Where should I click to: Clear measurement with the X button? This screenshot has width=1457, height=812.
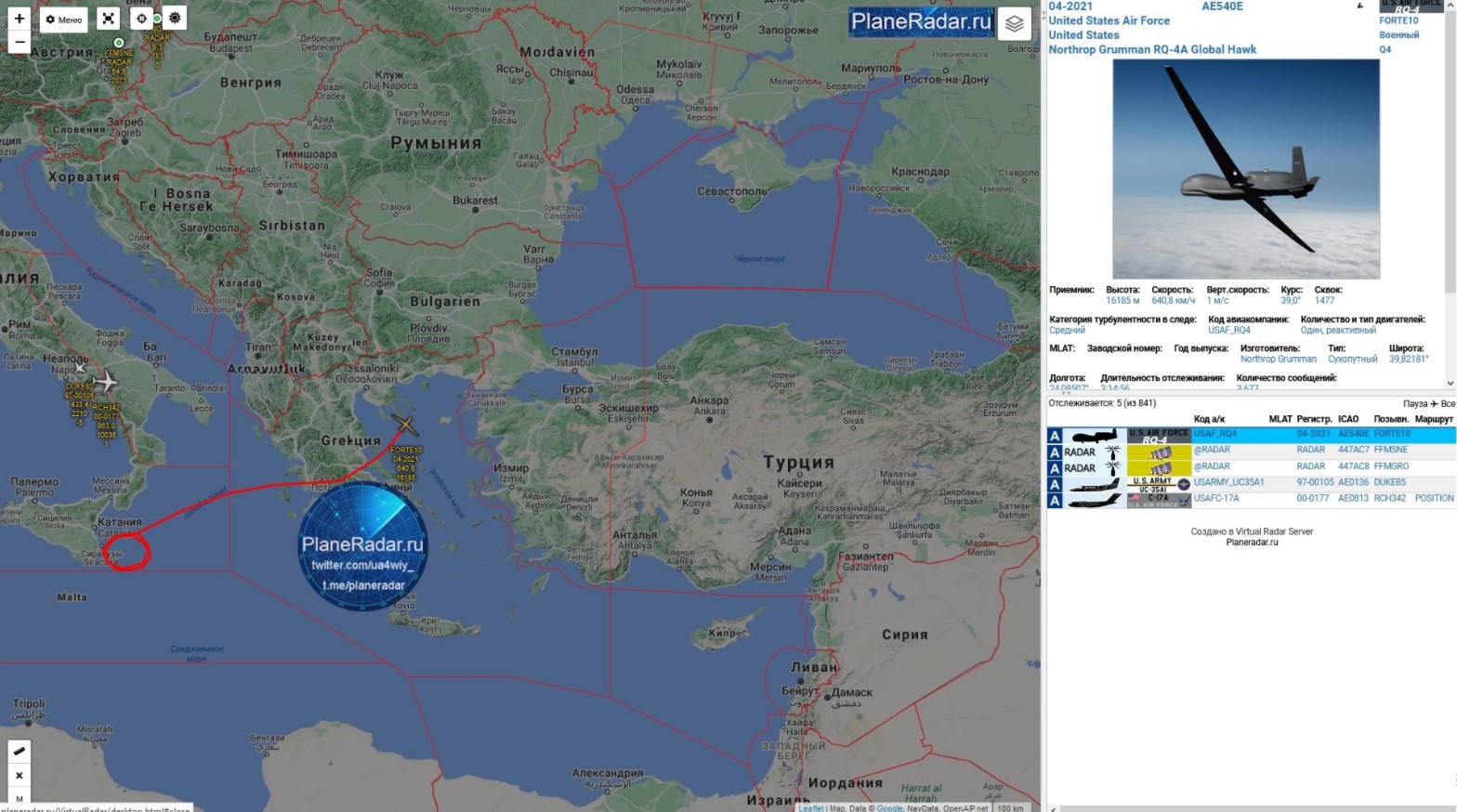pyautogui.click(x=20, y=775)
